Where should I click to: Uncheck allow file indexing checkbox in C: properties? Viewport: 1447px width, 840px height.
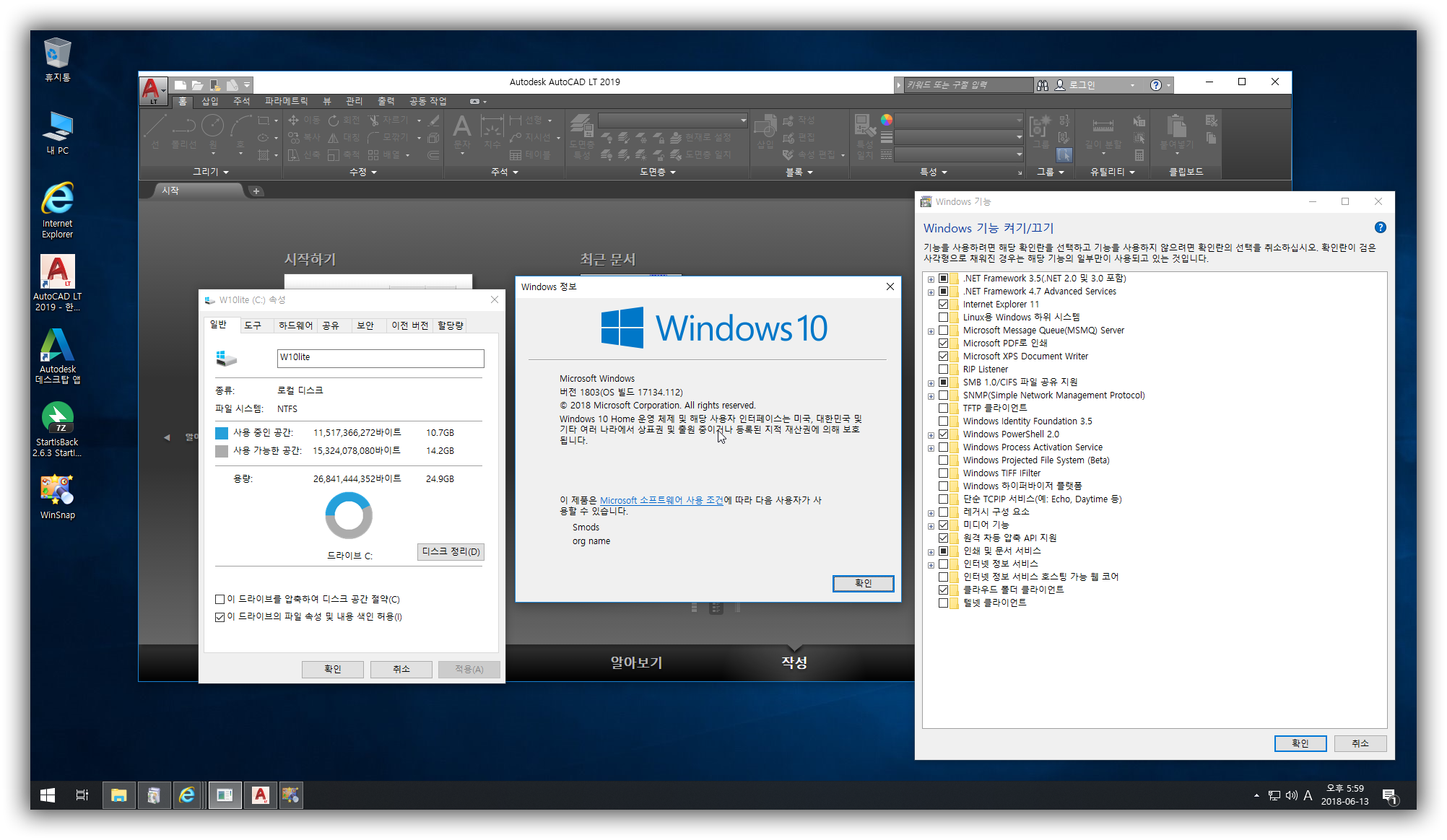220,617
